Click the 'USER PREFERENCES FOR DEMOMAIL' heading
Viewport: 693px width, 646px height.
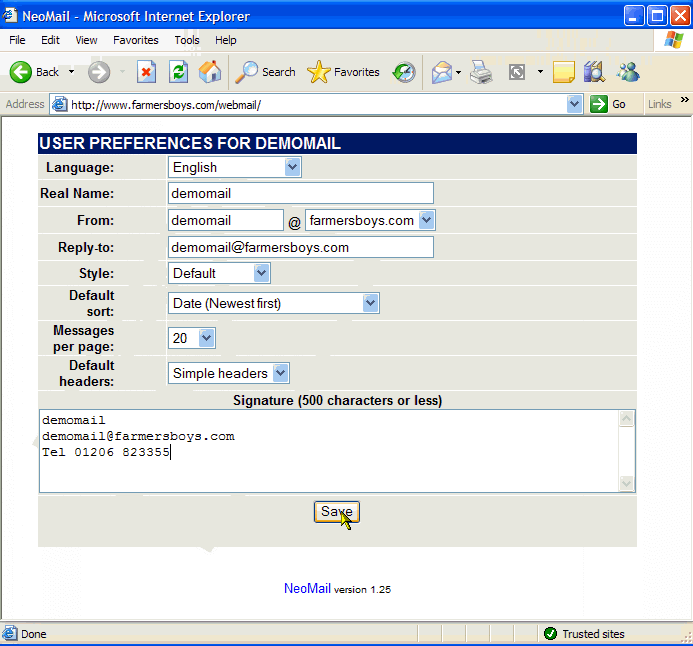(190, 143)
